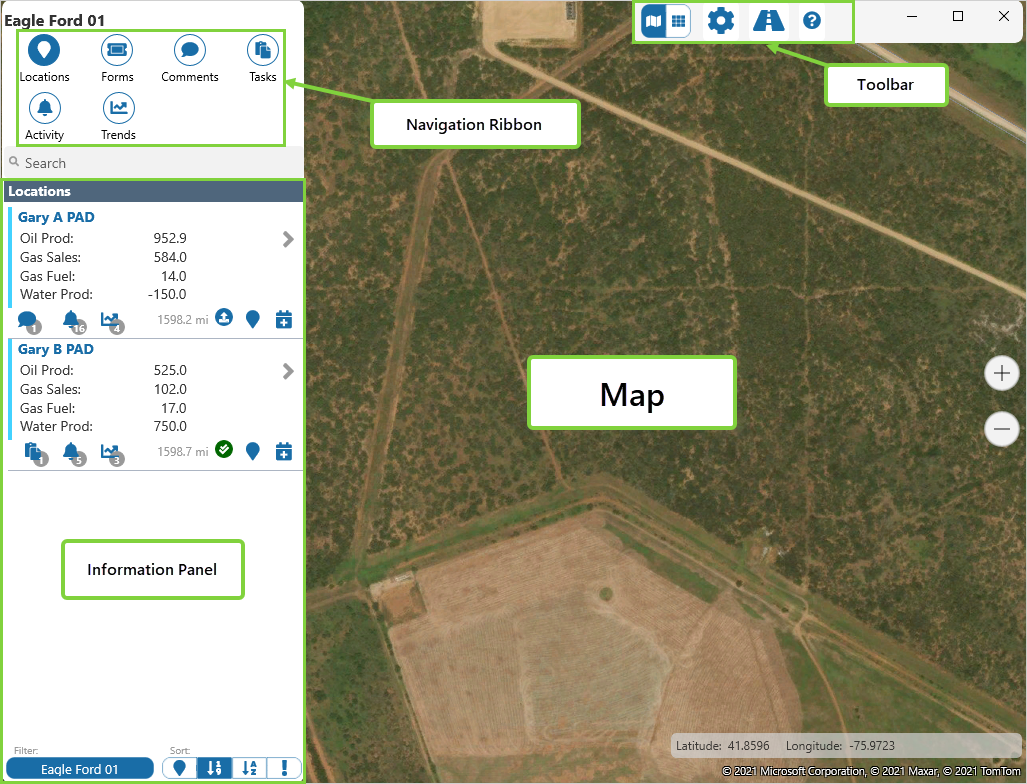
Task: Switch to map view toggle
Action: pos(653,20)
